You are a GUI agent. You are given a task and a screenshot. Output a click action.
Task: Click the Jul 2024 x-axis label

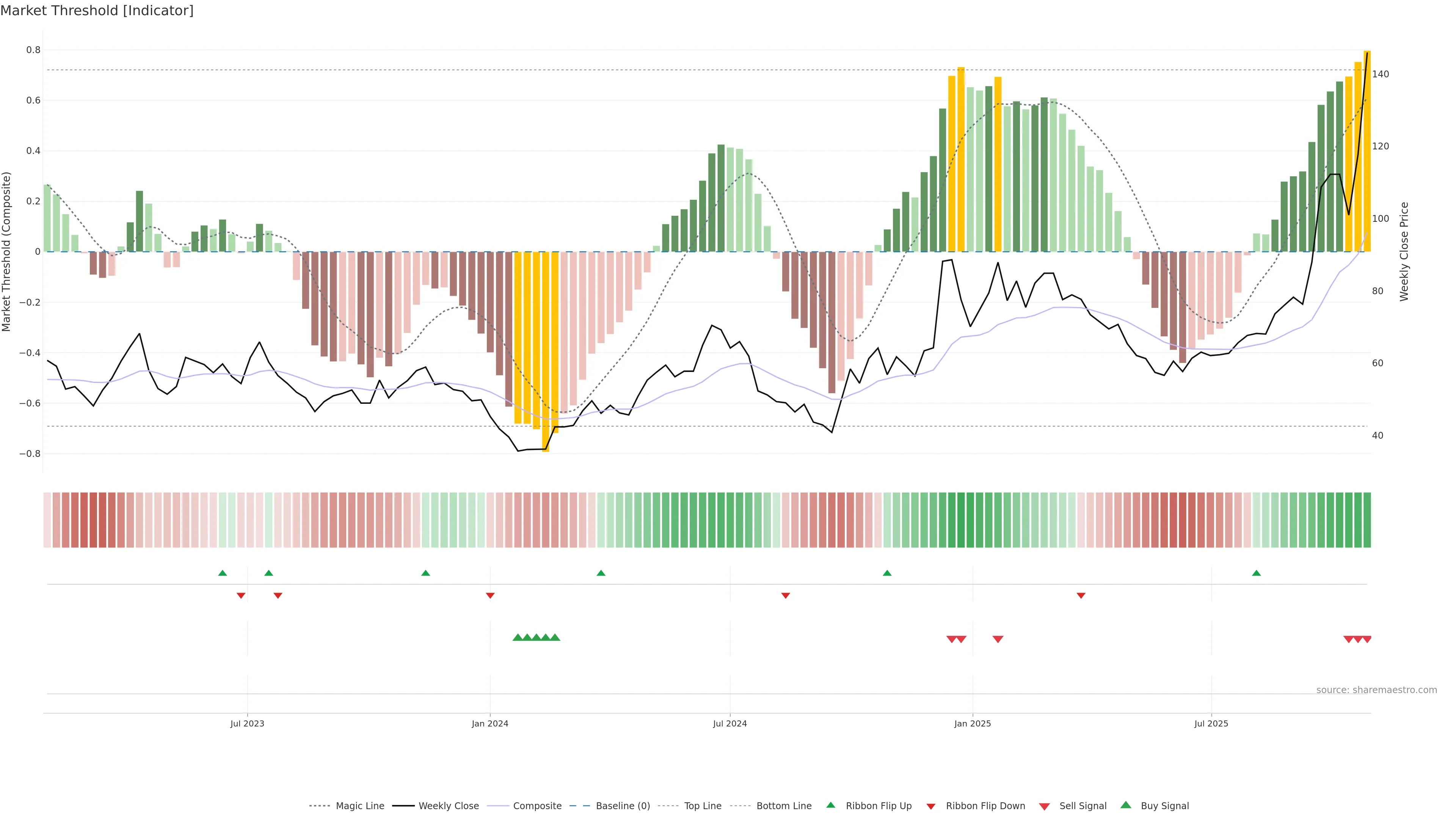[x=730, y=723]
